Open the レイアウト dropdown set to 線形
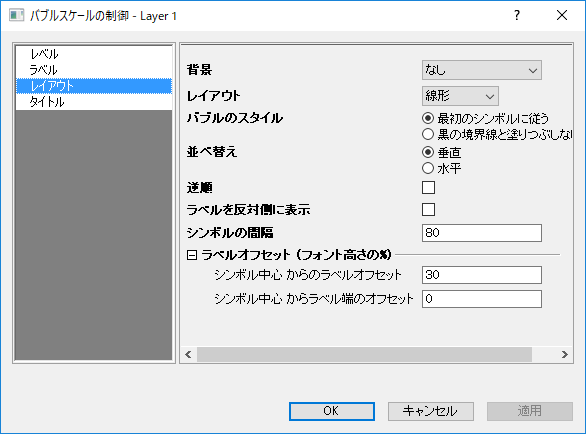 coord(460,96)
